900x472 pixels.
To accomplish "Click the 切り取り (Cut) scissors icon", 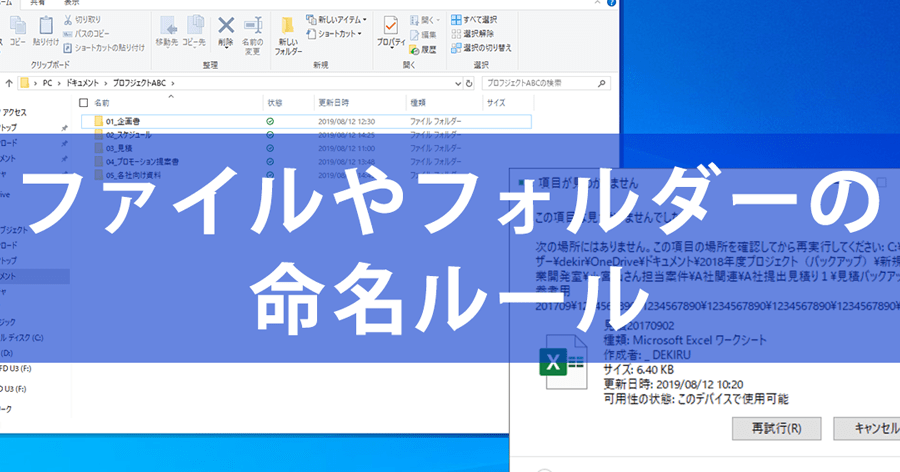I will (69, 20).
